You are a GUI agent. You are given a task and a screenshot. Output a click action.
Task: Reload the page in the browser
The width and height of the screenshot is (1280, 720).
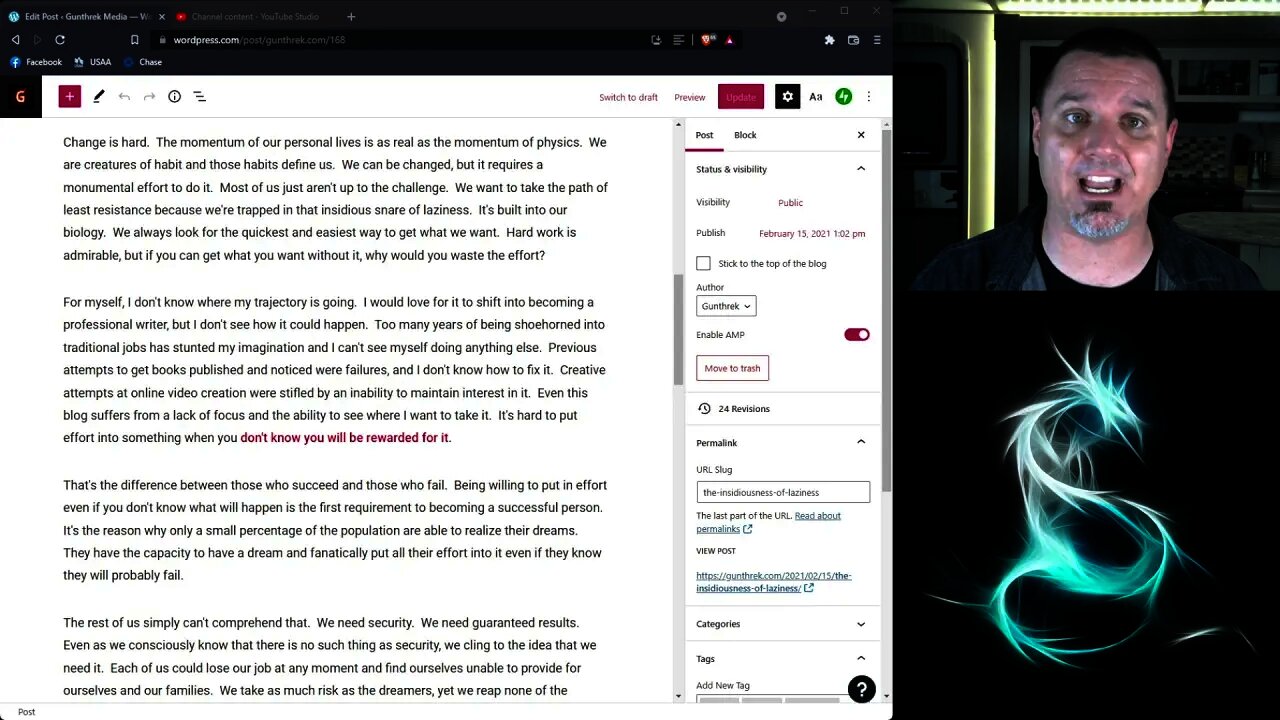(x=60, y=40)
